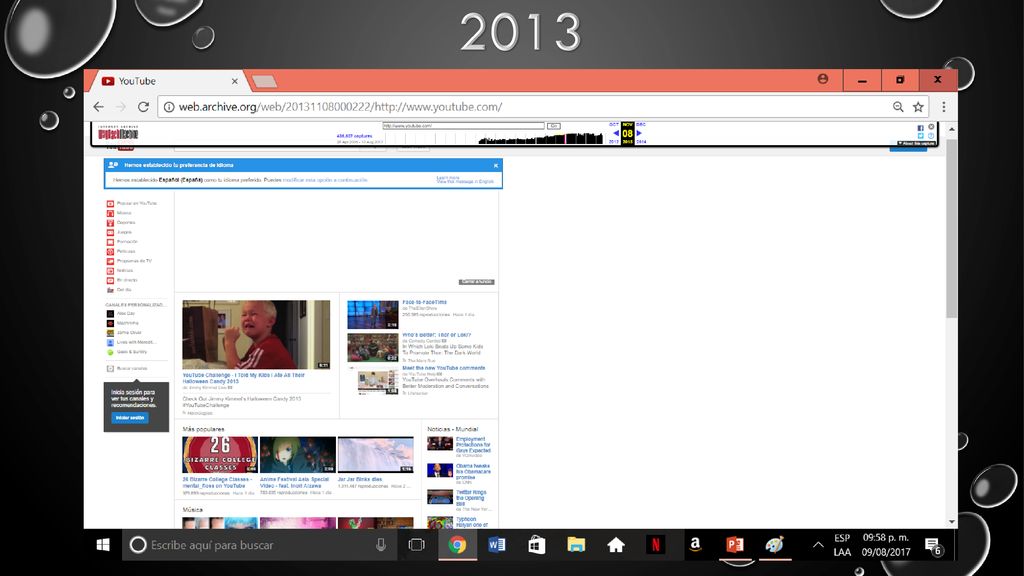Open Netflix from the taskbar
Image resolution: width=1024 pixels, height=576 pixels.
tap(655, 545)
